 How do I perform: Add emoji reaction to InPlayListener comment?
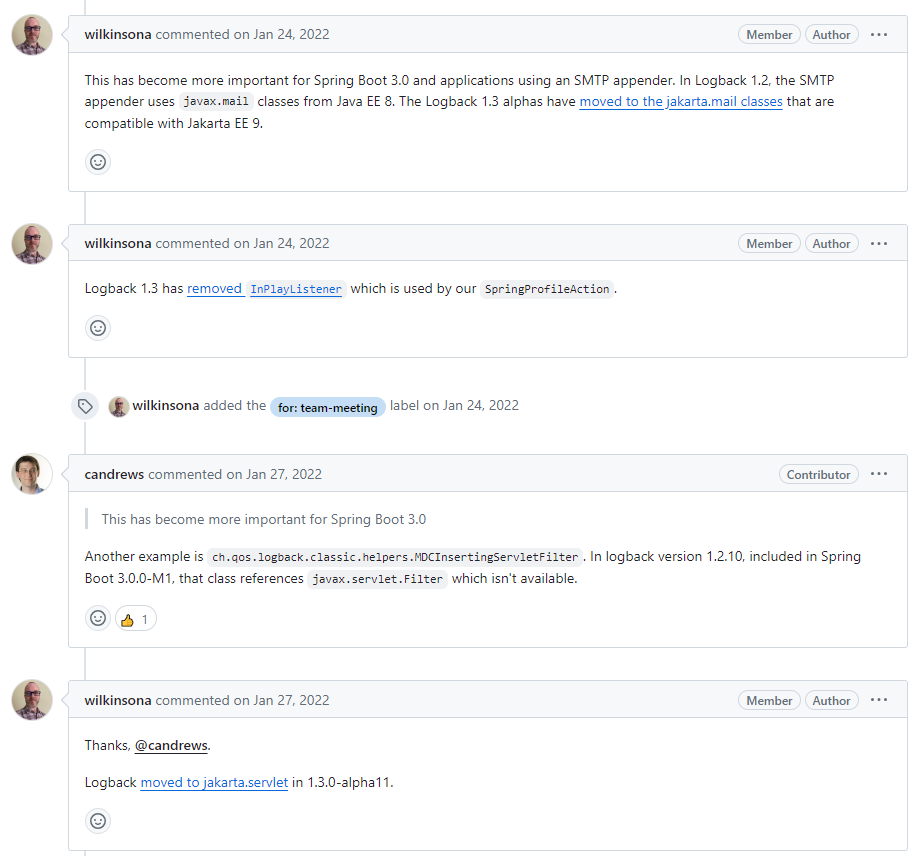point(98,328)
